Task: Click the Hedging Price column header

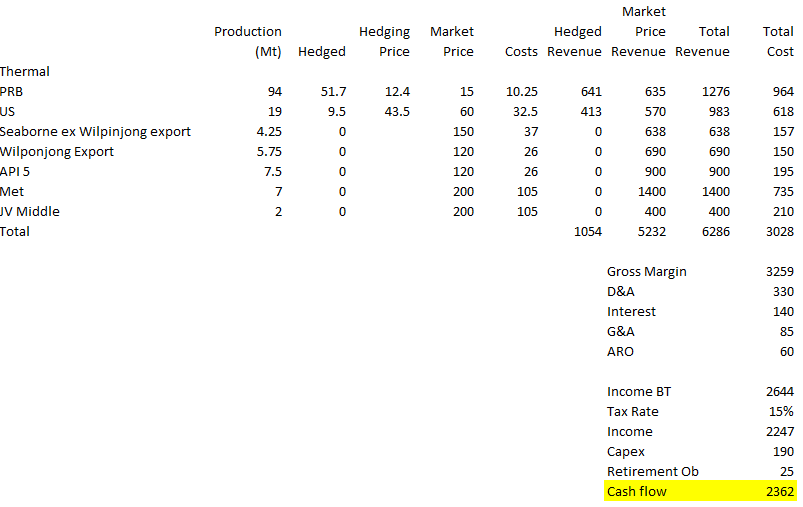Action: [384, 42]
